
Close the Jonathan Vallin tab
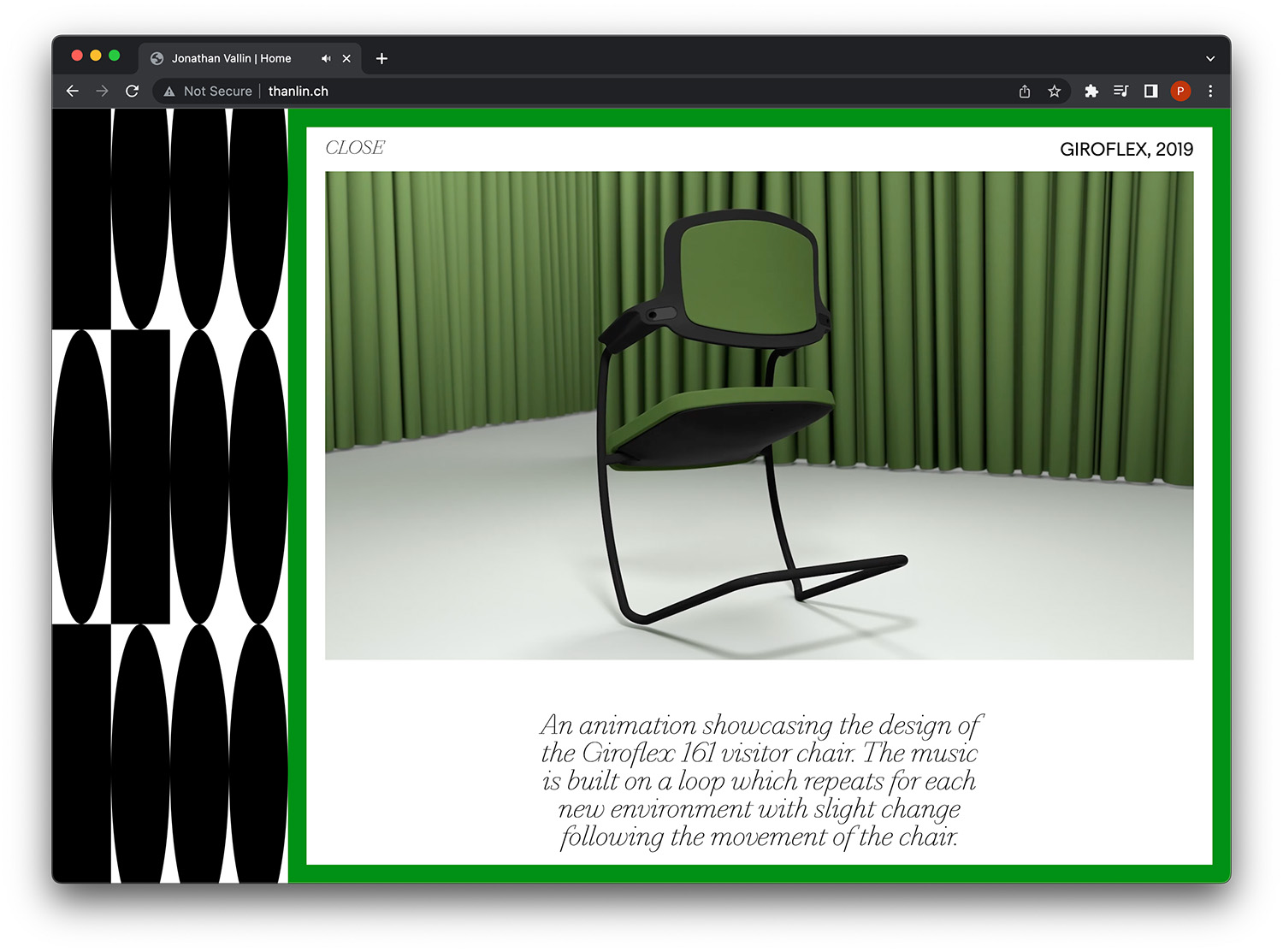pyautogui.click(x=346, y=58)
